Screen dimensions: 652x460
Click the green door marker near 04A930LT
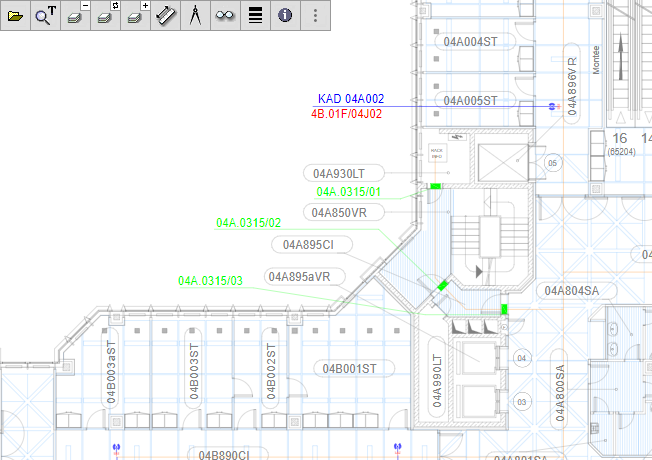[x=435, y=186]
